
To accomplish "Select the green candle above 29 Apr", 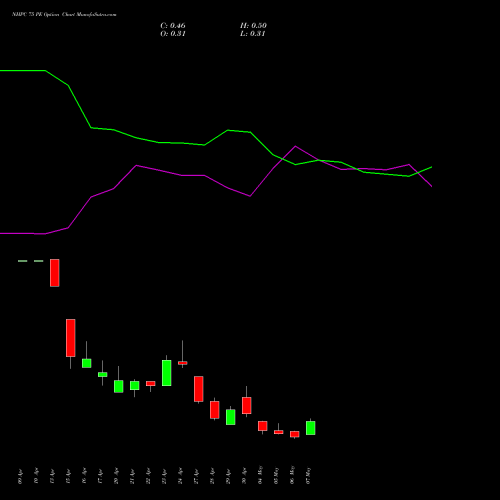I will point(231,417).
